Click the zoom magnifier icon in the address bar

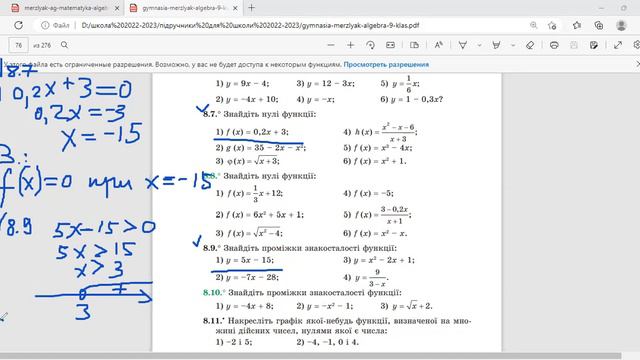(533, 25)
